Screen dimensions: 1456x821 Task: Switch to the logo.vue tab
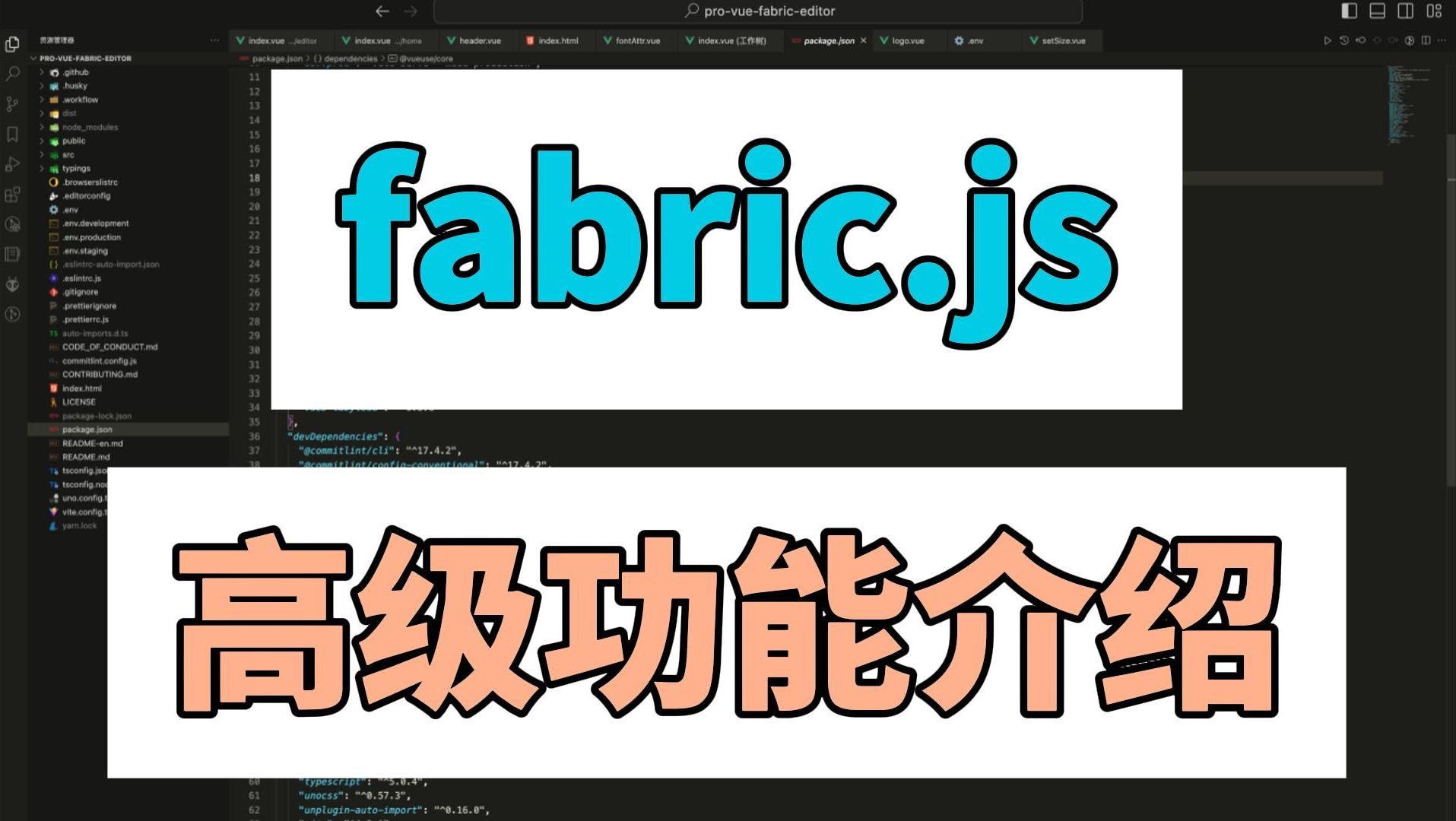point(908,41)
